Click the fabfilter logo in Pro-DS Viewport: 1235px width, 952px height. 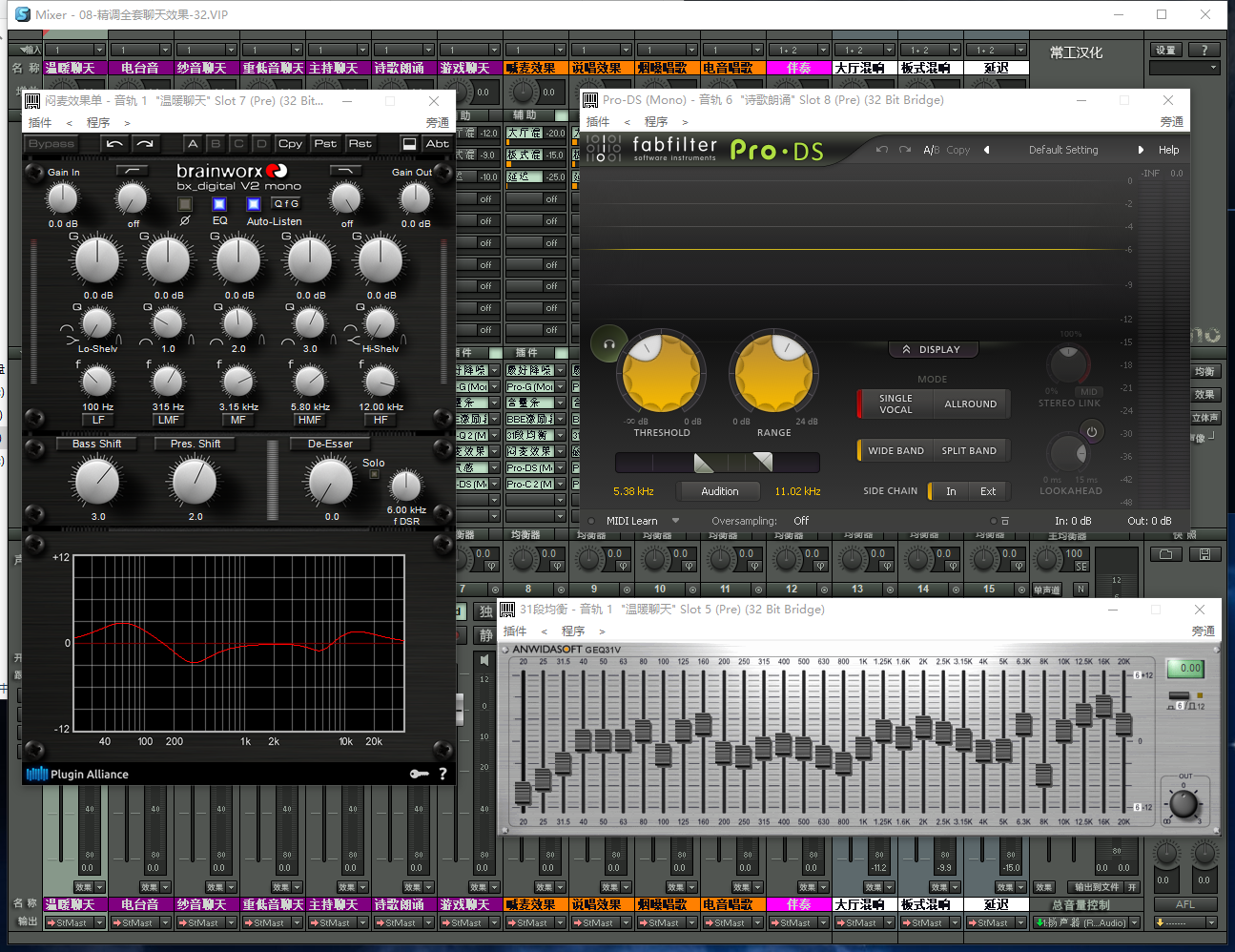click(675, 148)
